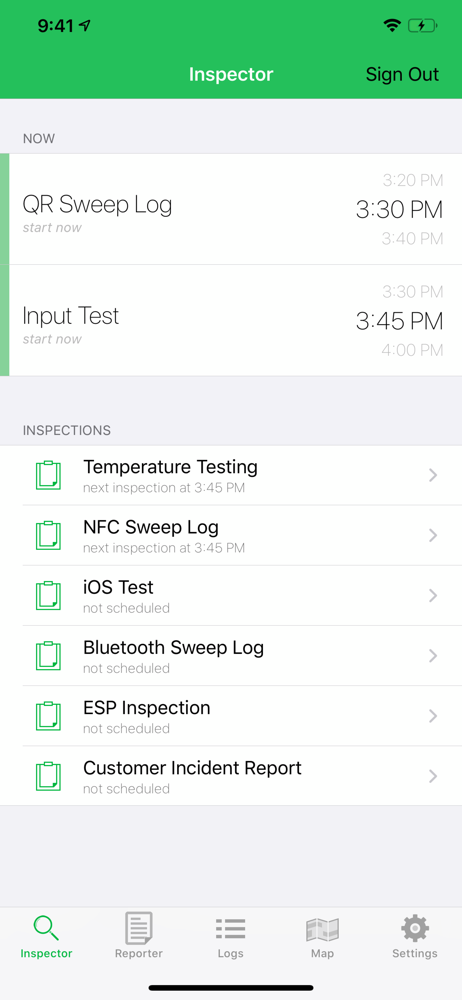Expand Bluetooth Sweep Log chevron
Viewport: 462px width, 1000px height.
point(433,656)
